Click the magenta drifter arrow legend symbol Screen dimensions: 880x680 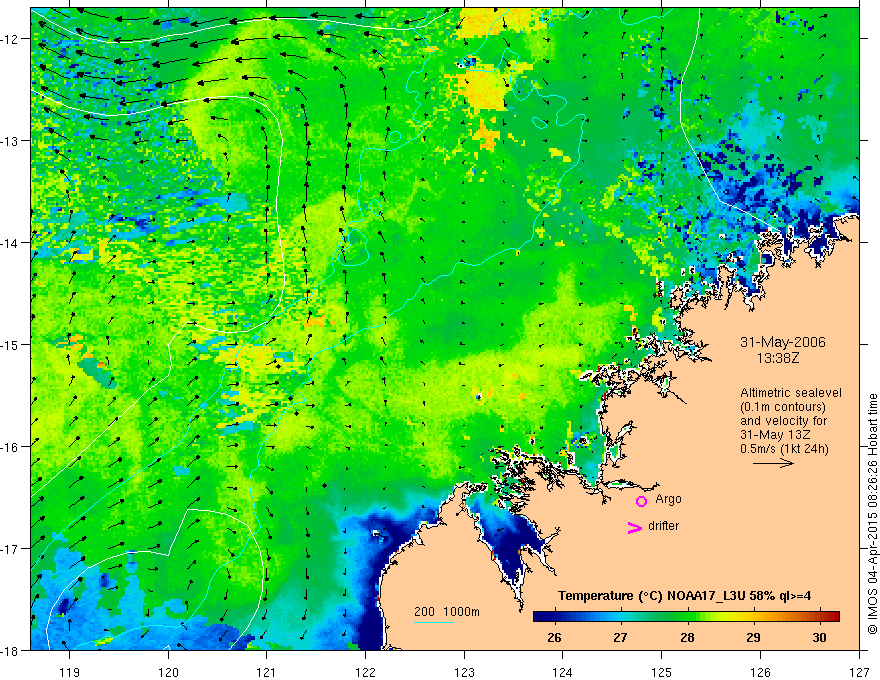[x=635, y=527]
